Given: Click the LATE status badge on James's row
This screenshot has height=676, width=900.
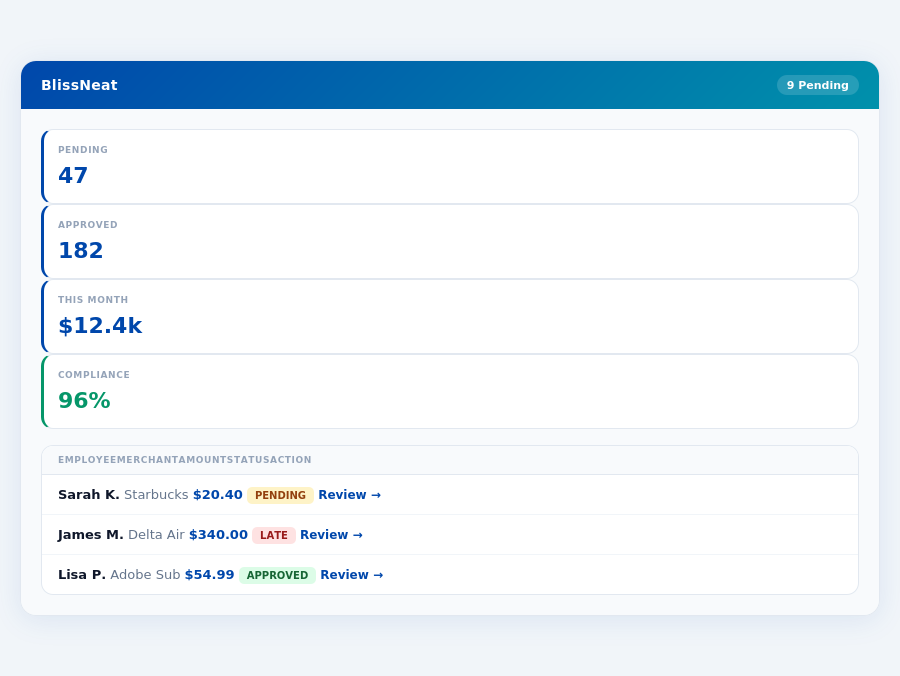Looking at the screenshot, I should click(273, 535).
